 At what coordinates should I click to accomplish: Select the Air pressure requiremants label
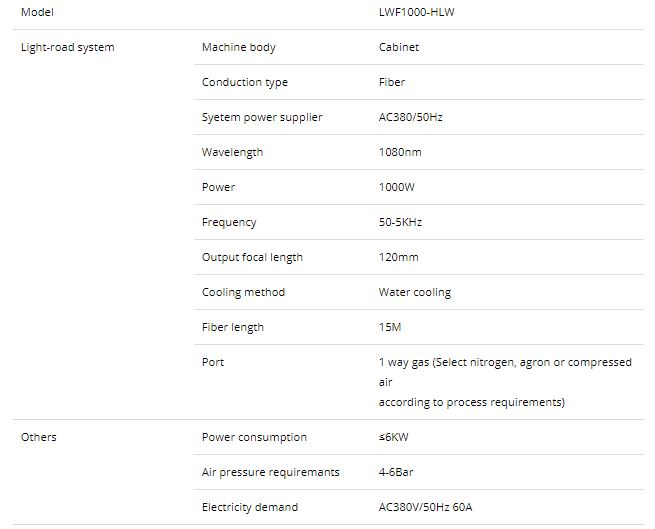click(x=270, y=472)
